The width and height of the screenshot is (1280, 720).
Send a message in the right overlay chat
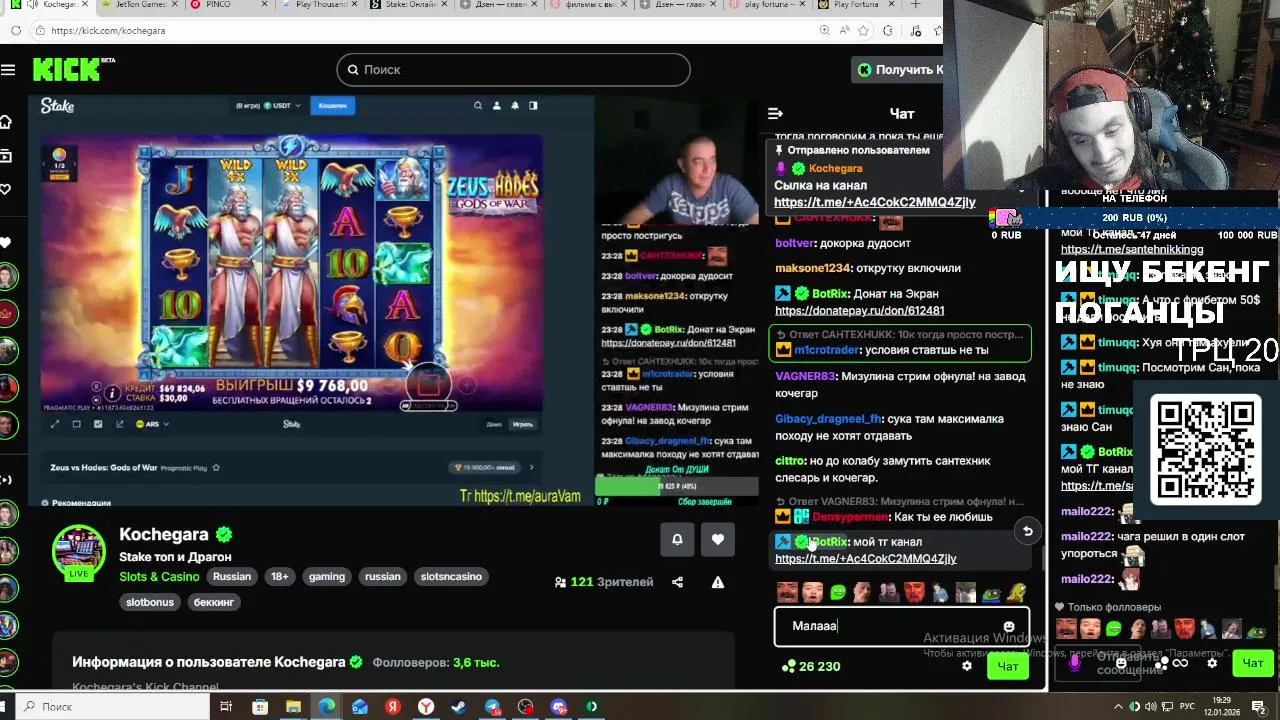[1253, 662]
